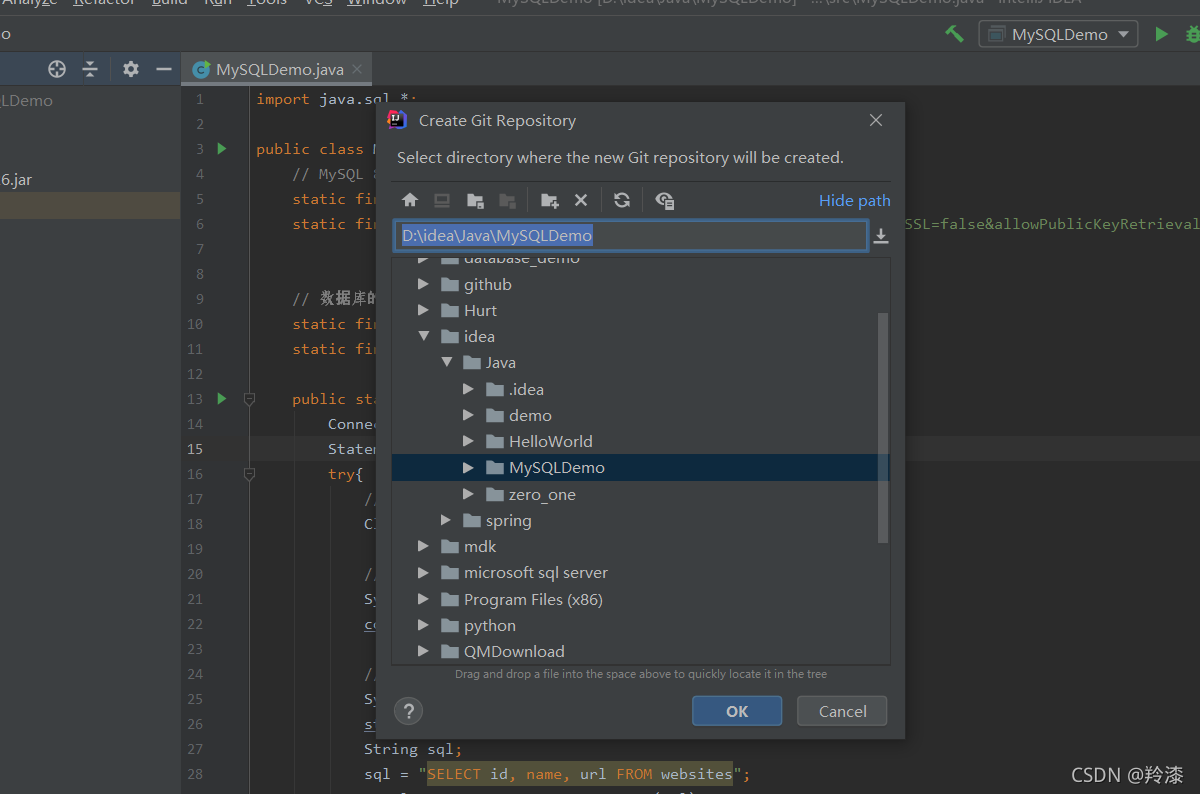This screenshot has width=1200, height=794.
Task: Open recent path history arrow beside path field
Action: pyautogui.click(x=881, y=236)
